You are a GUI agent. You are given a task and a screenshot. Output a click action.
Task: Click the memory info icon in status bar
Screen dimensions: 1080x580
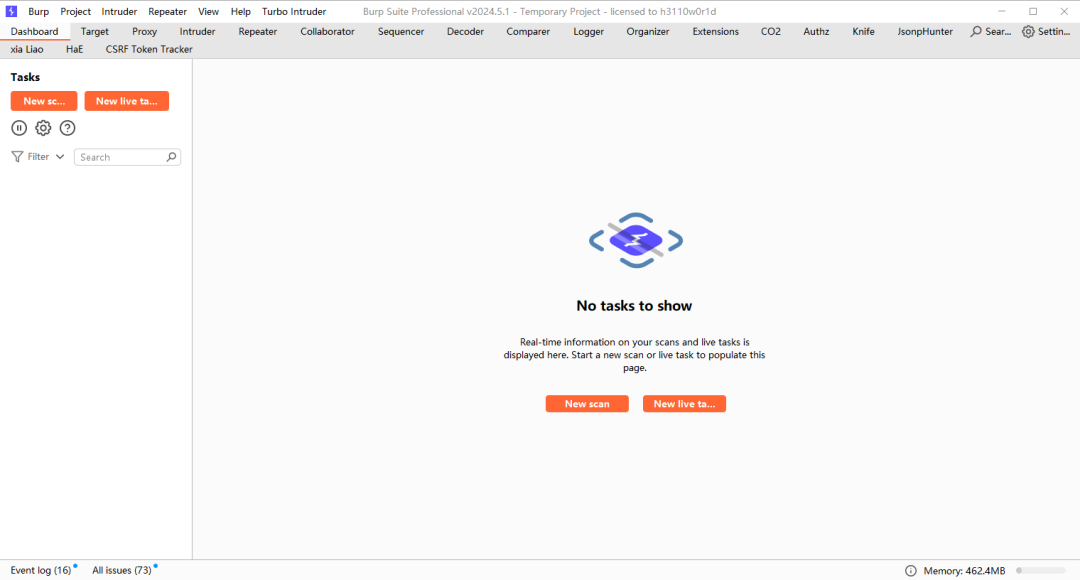pyautogui.click(x=911, y=570)
